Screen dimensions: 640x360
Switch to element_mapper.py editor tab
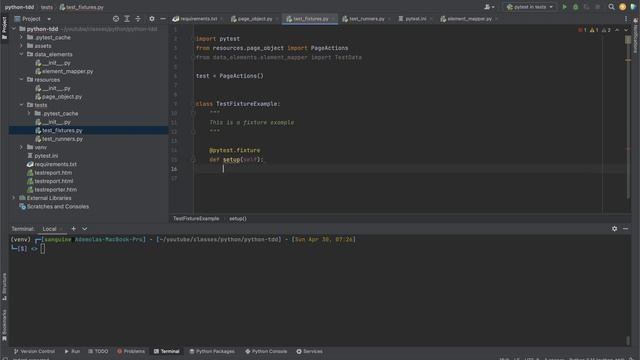point(469,19)
